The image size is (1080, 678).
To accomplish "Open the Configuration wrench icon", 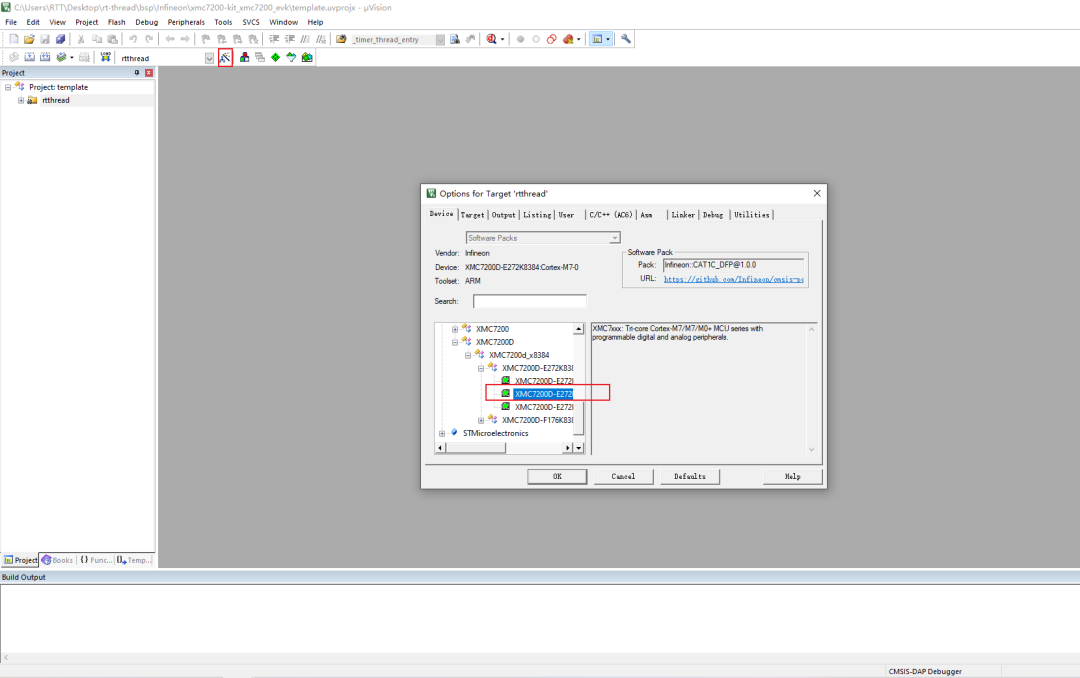I will point(626,39).
